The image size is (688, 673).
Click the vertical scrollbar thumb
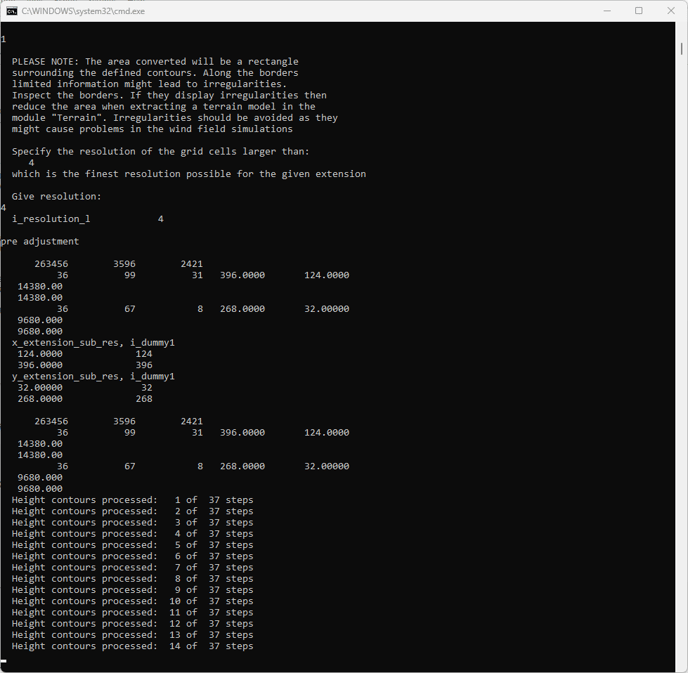(x=682, y=48)
